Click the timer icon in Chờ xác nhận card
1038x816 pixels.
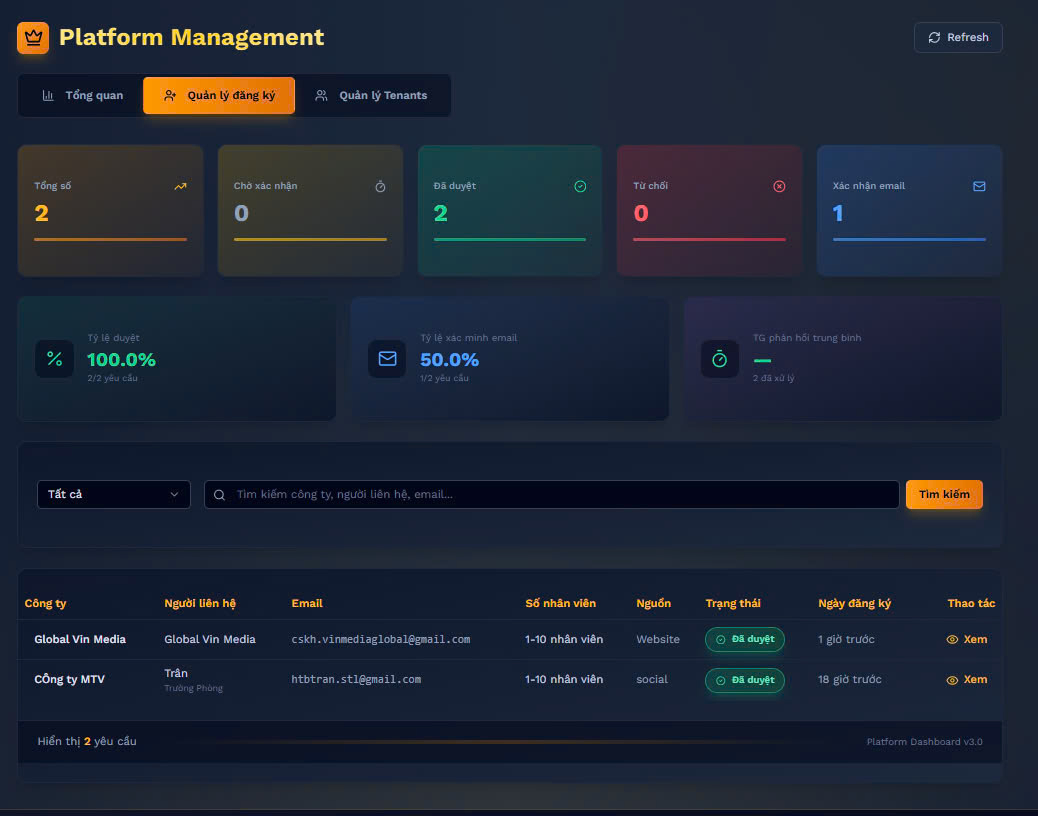380,186
